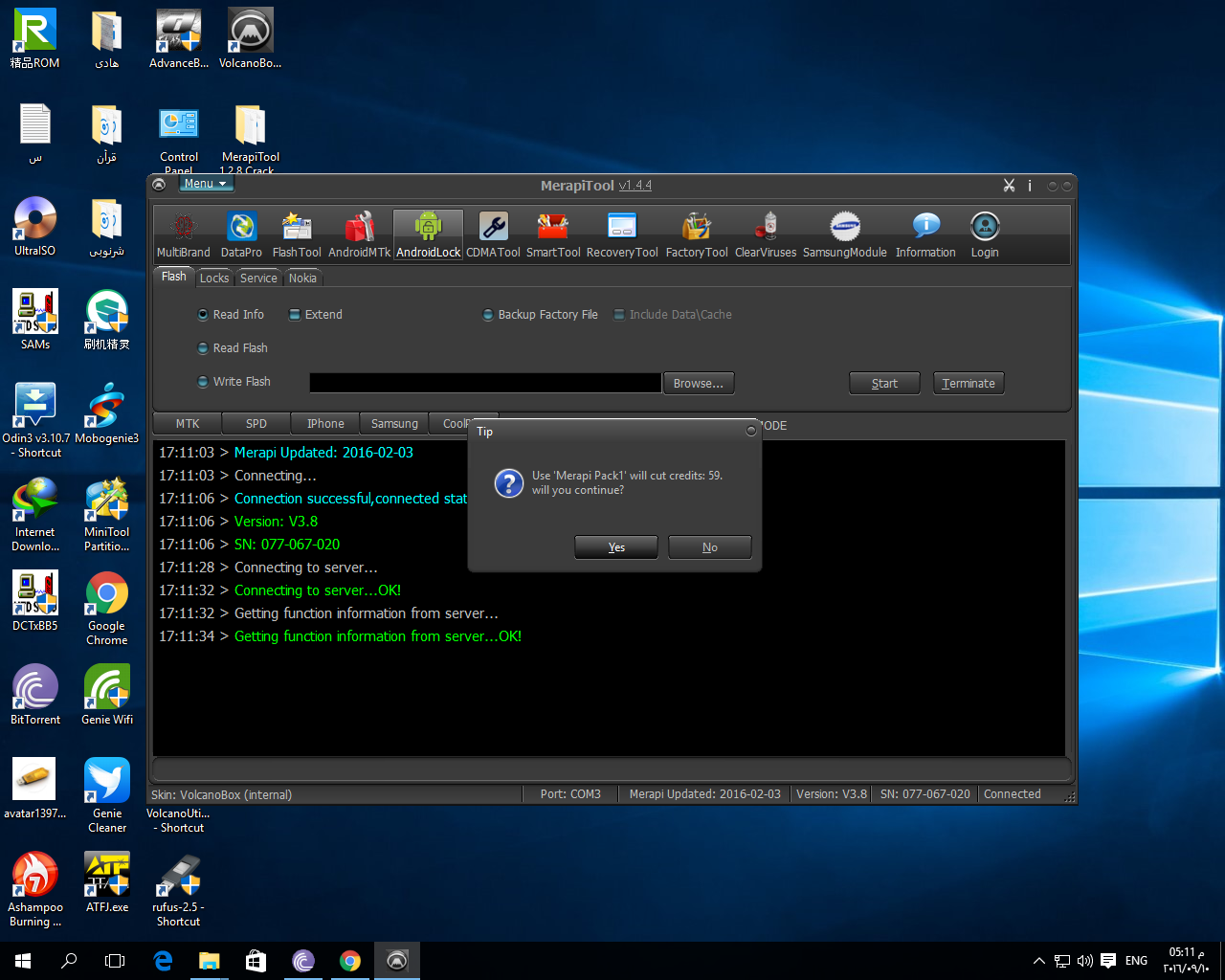Open the ClearViruses module
Image resolution: width=1225 pixels, height=980 pixels.
766,235
